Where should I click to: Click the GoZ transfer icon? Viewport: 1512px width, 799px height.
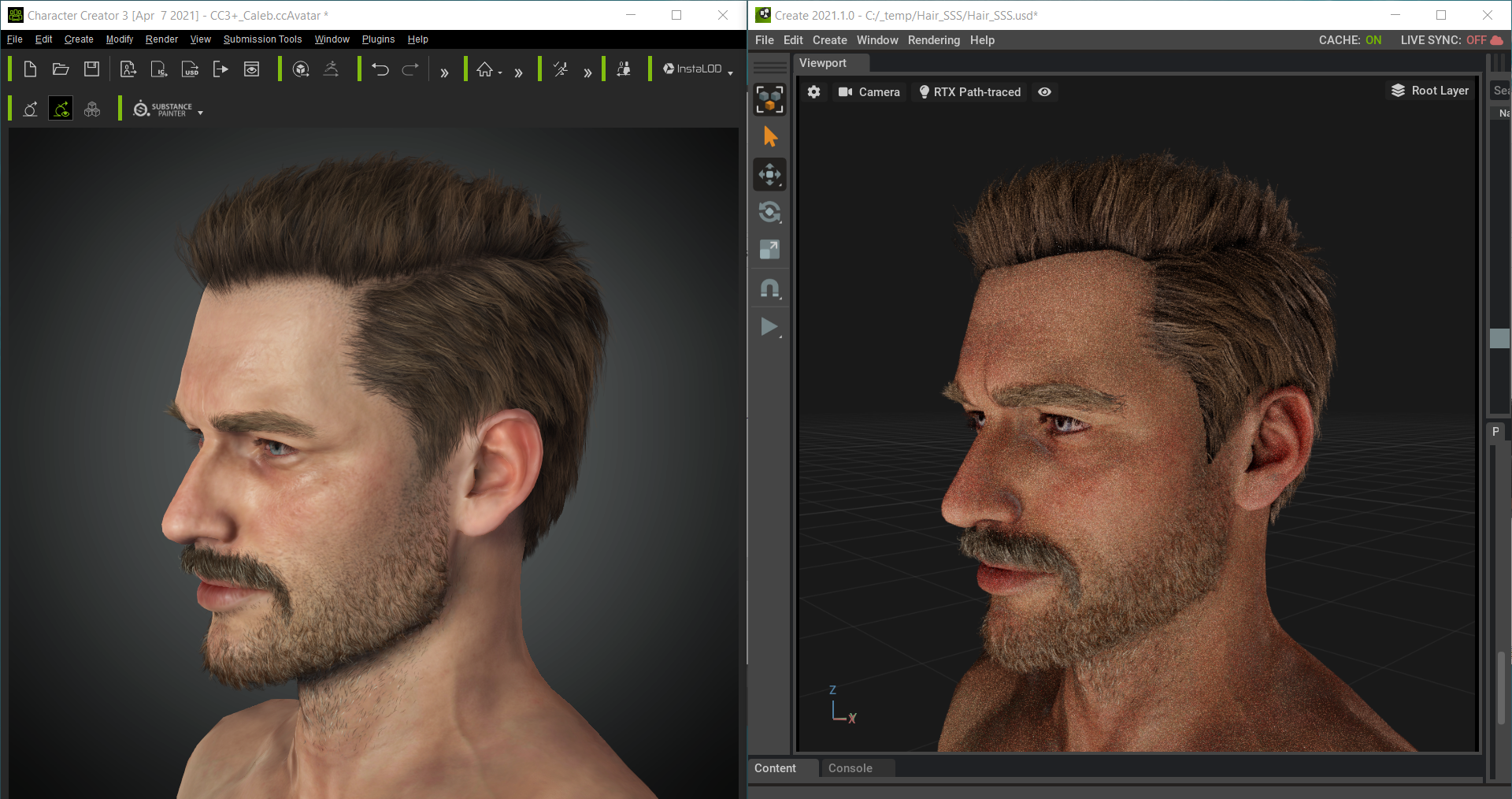point(301,69)
